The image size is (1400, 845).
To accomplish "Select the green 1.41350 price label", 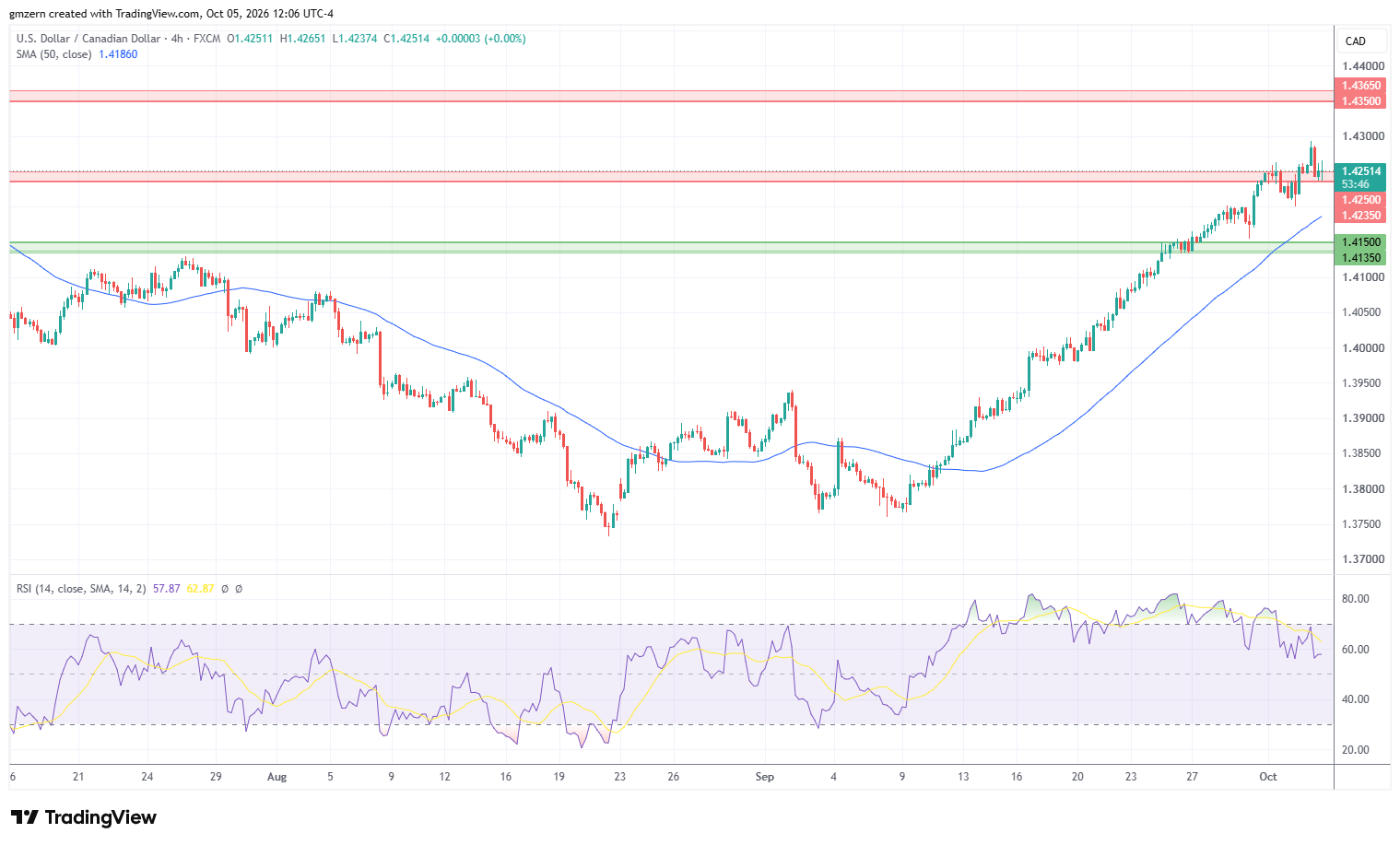I will [1360, 258].
